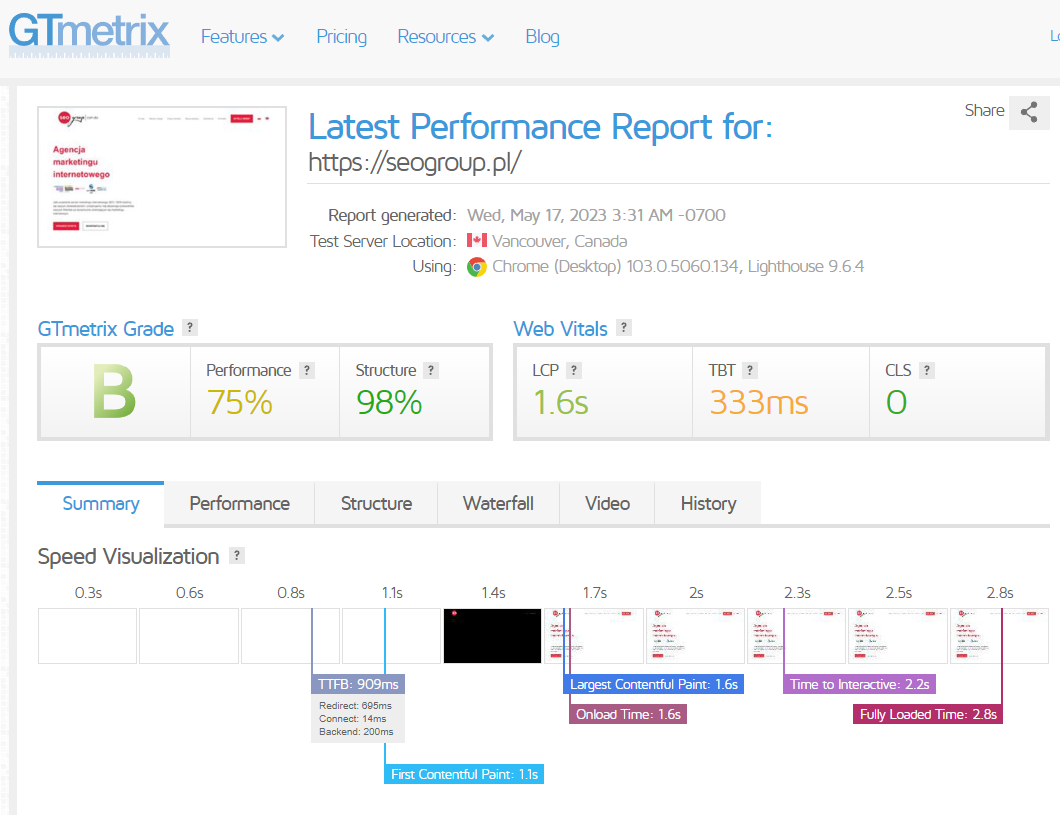The width and height of the screenshot is (1060, 815).
Task: Switch to the History tab
Action: (x=708, y=503)
